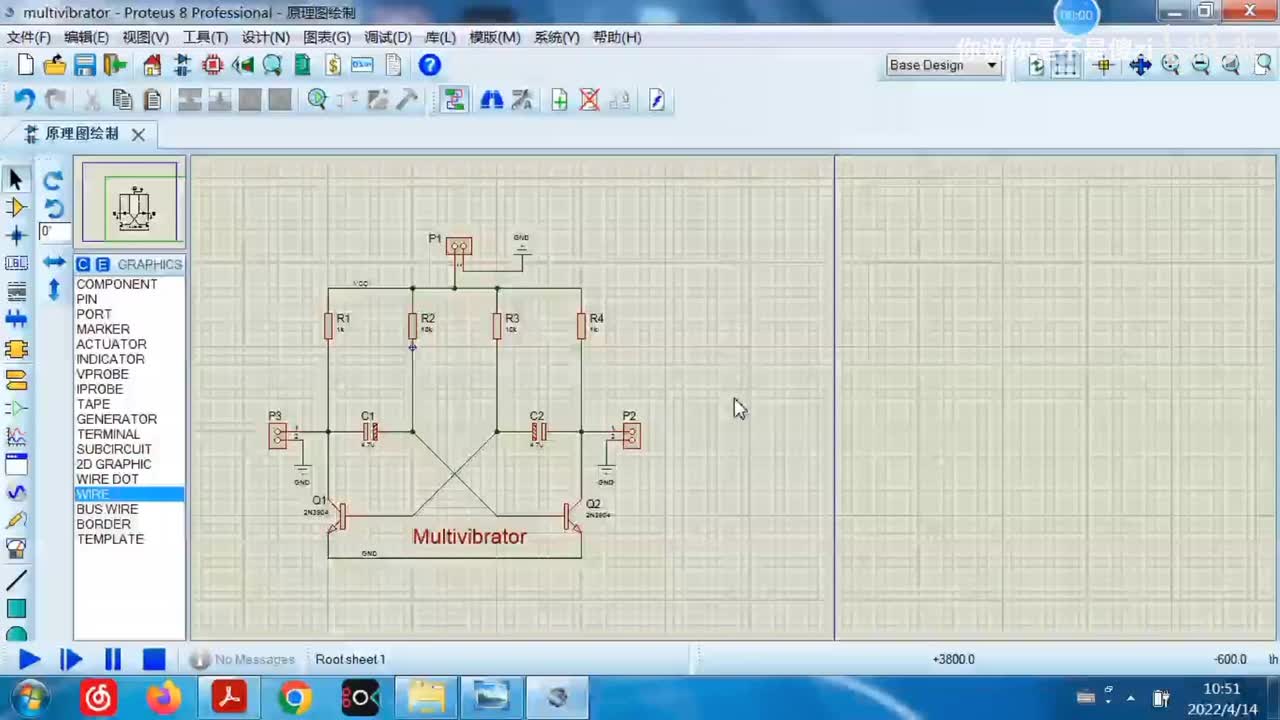Open Chrome from taskbar

(x=295, y=697)
